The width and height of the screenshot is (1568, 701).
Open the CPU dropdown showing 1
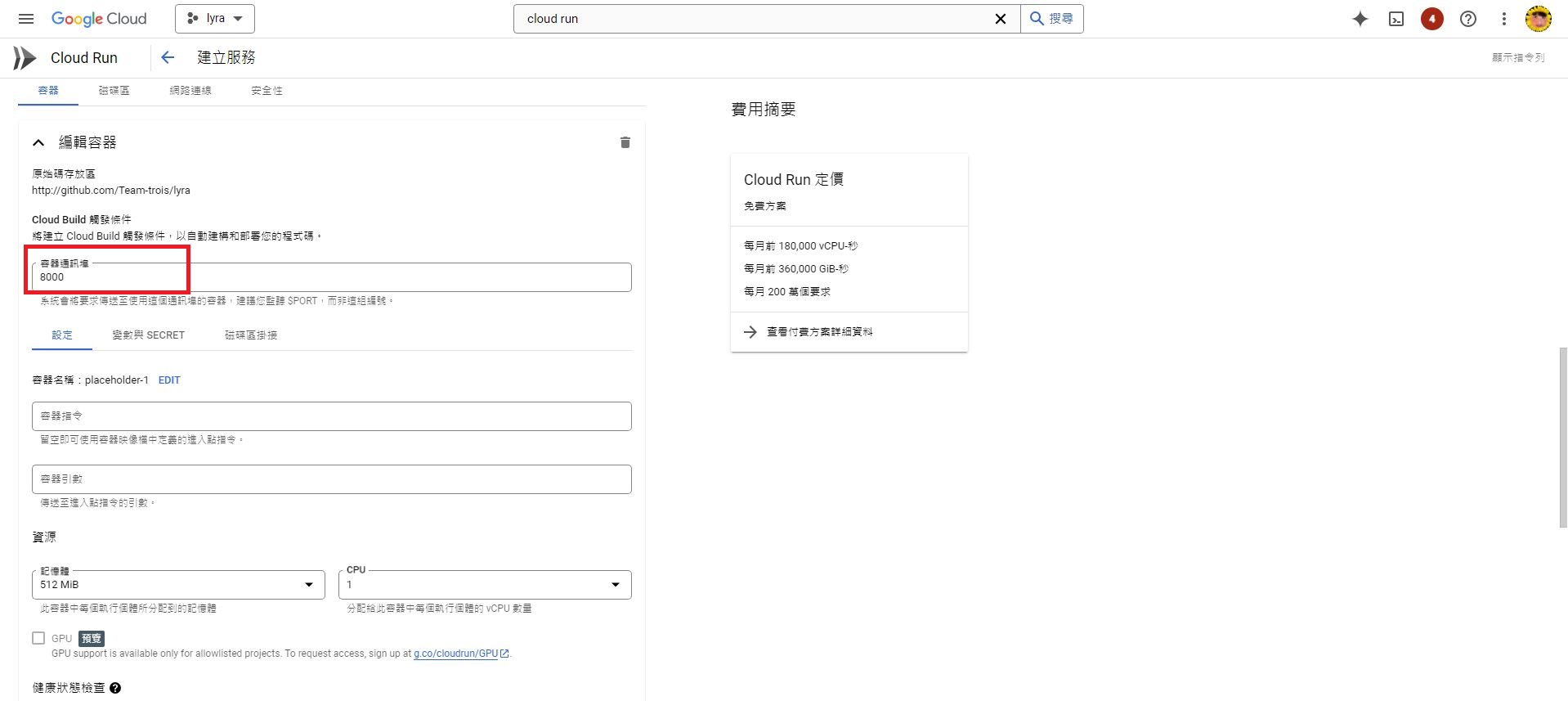coord(485,585)
